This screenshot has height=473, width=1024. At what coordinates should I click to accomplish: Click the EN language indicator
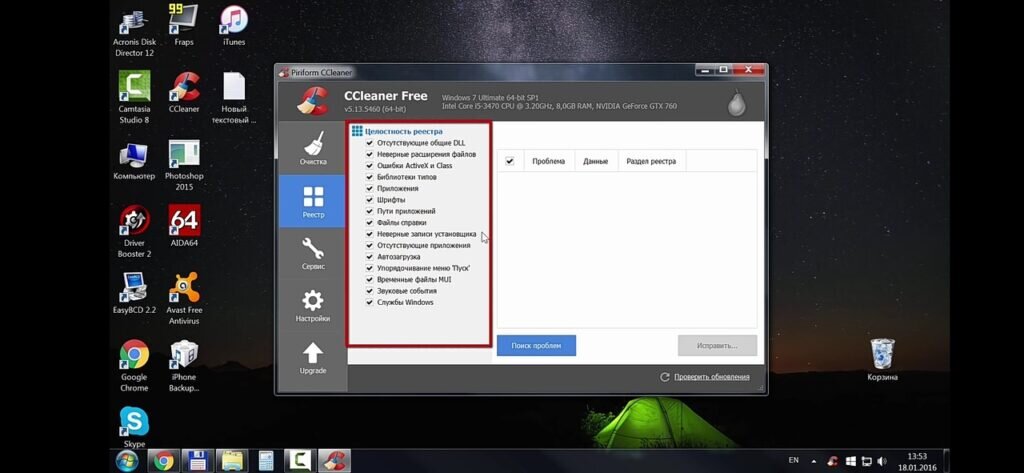pyautogui.click(x=793, y=461)
